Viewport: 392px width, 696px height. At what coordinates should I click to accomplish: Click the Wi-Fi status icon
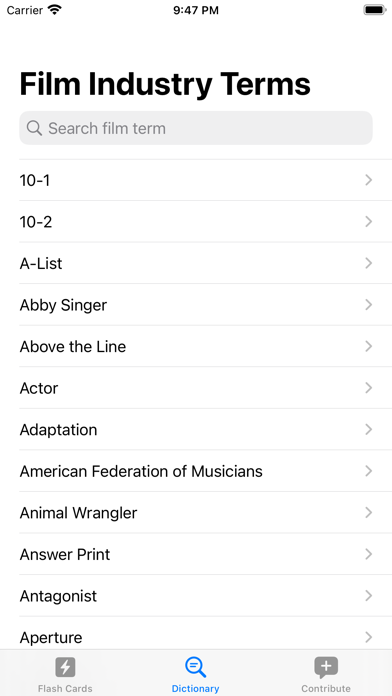pyautogui.click(x=55, y=10)
